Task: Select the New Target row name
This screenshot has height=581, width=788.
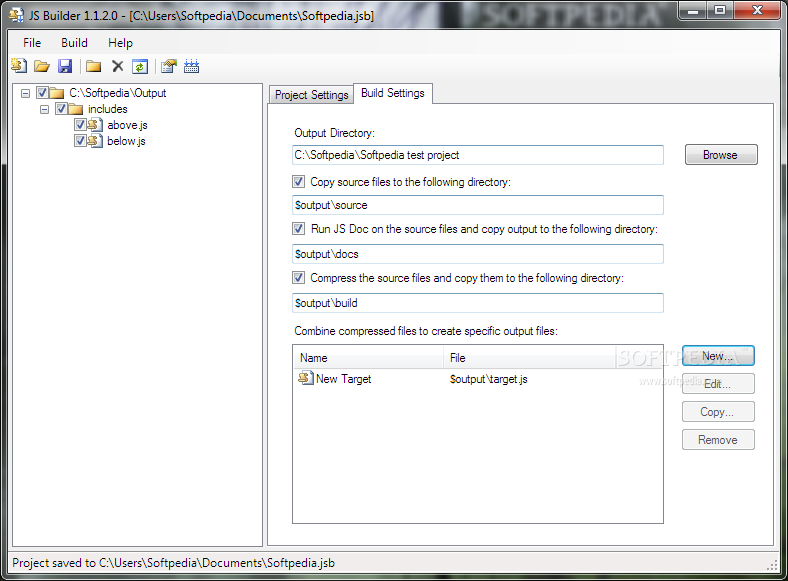Action: [343, 378]
